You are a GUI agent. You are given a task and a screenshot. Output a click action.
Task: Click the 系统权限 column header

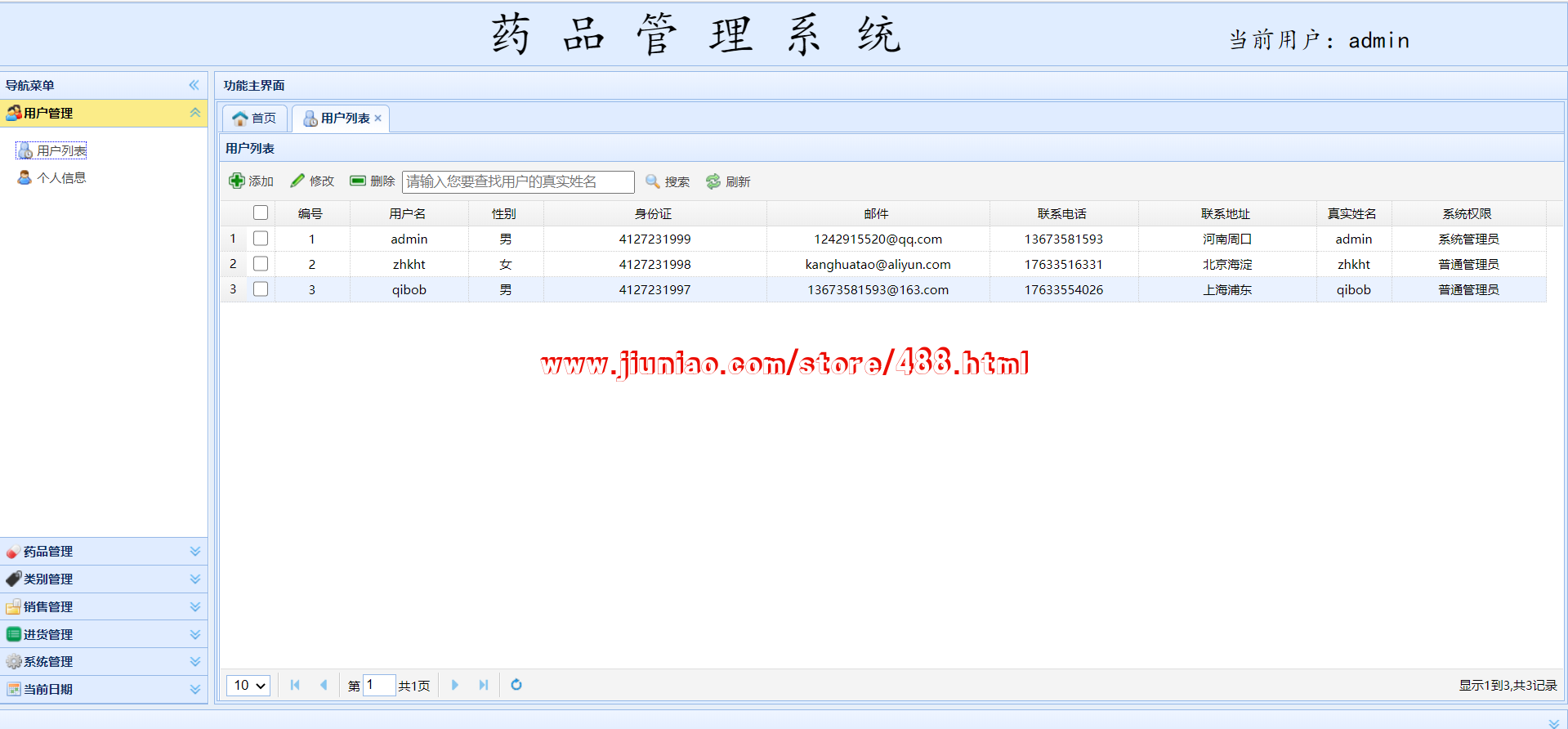1467,213
